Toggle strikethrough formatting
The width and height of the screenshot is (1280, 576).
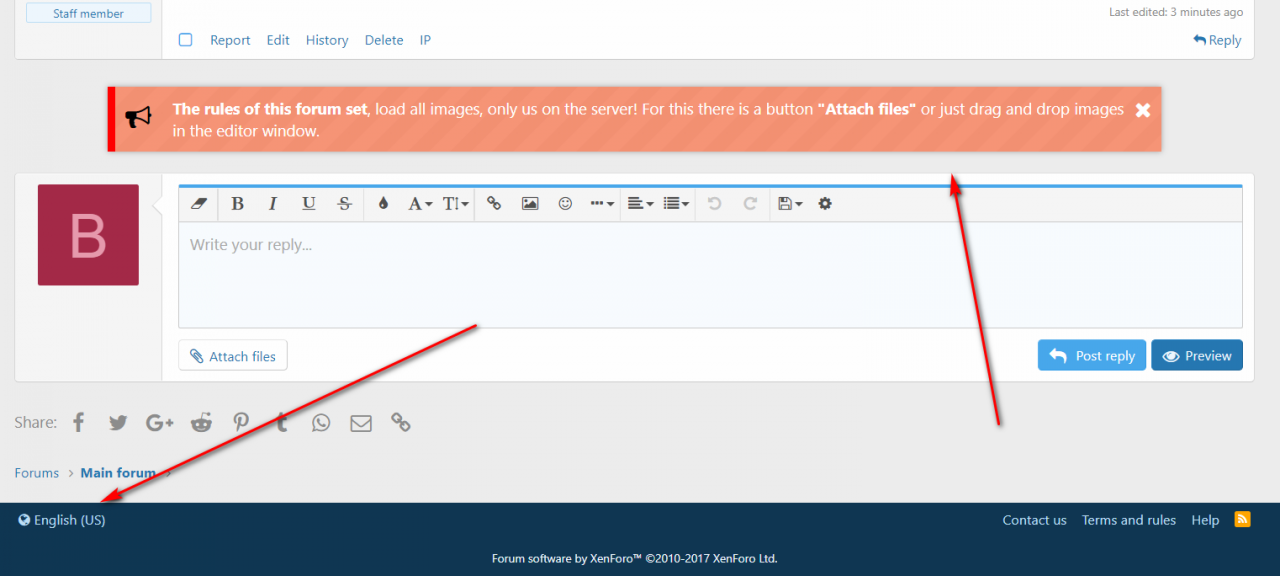point(345,204)
